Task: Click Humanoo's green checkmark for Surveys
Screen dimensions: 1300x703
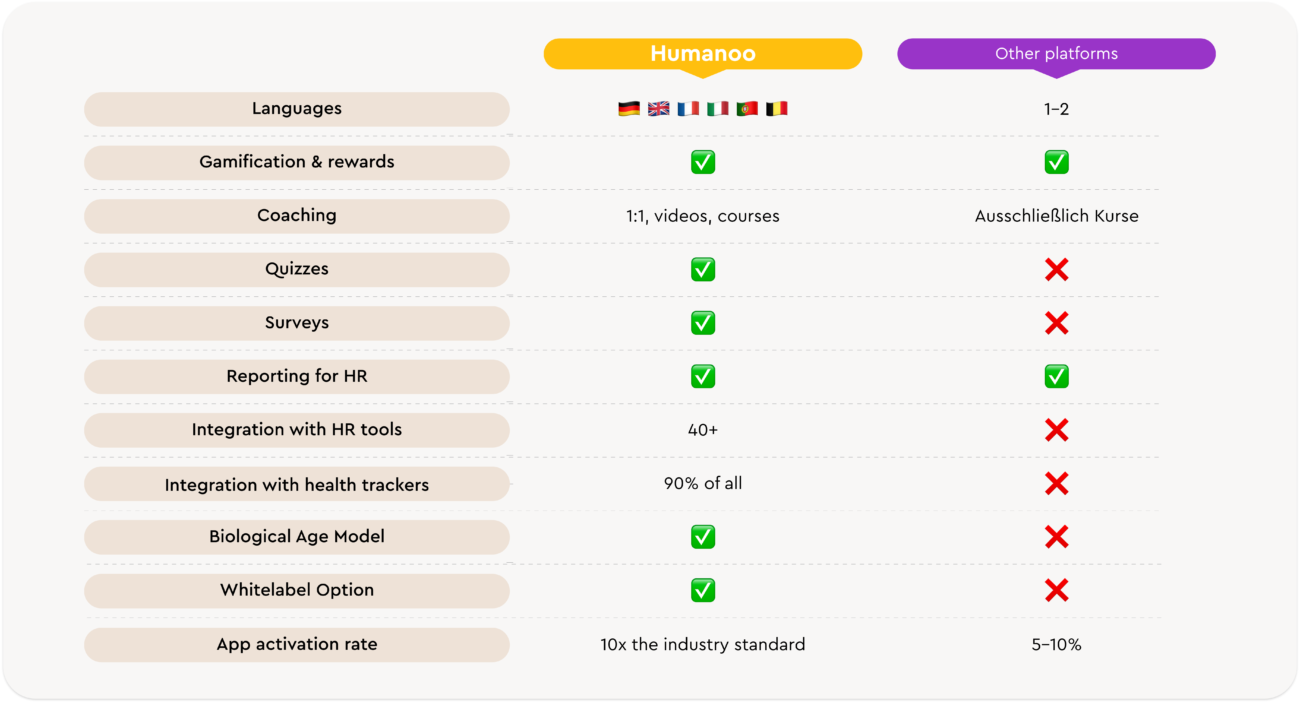Action: point(703,323)
